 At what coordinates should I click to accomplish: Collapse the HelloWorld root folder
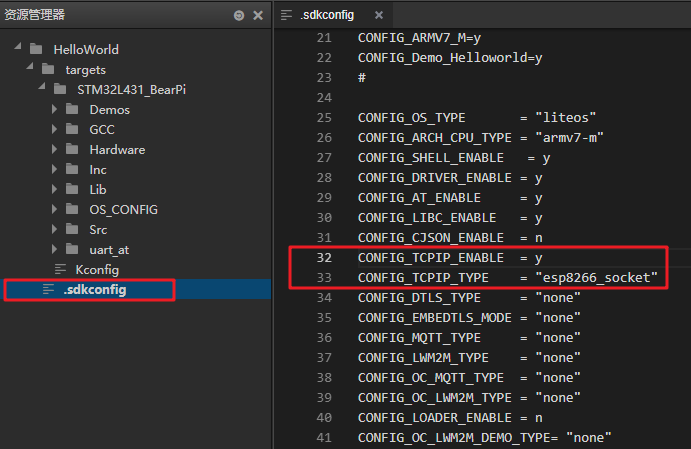click(x=18, y=46)
